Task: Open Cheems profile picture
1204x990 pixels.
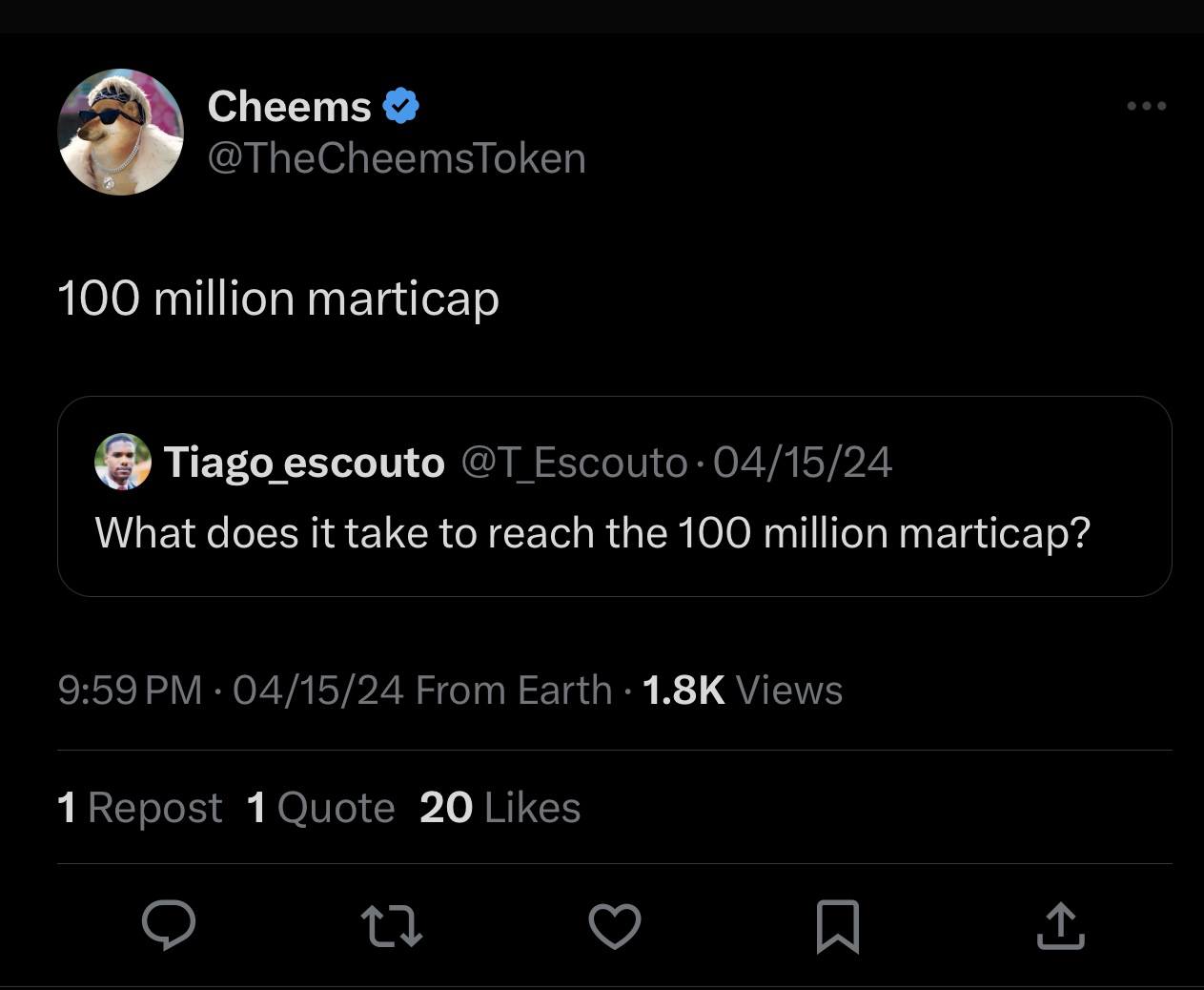Action: coord(120,132)
